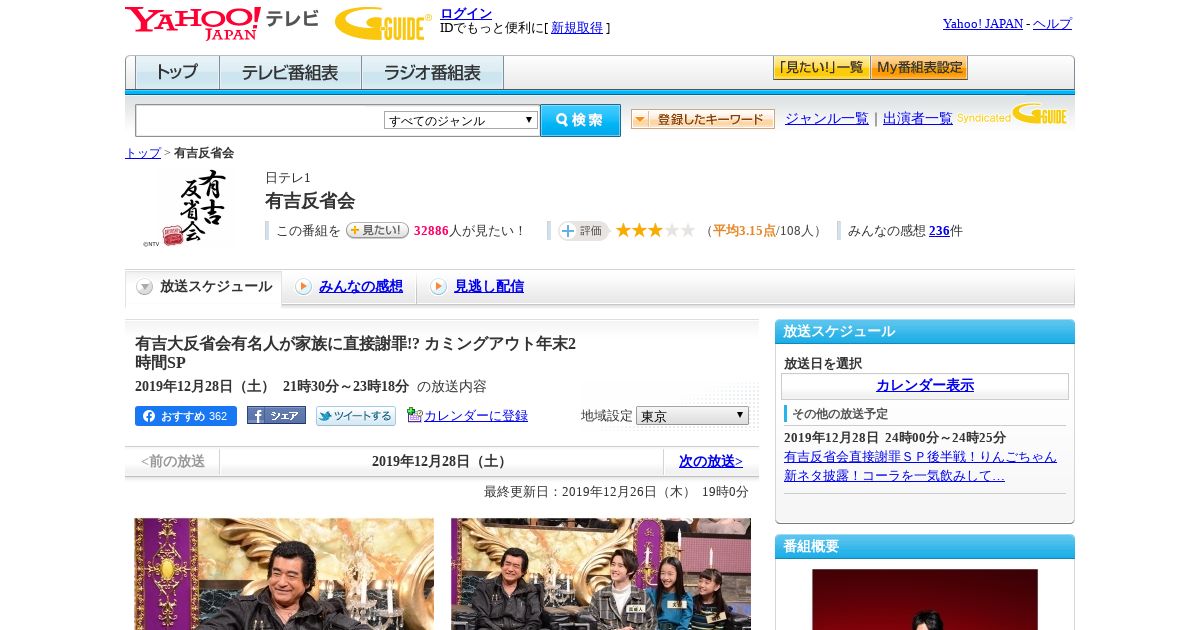
Task: Open the 236 comments count link
Action: pyautogui.click(x=939, y=230)
